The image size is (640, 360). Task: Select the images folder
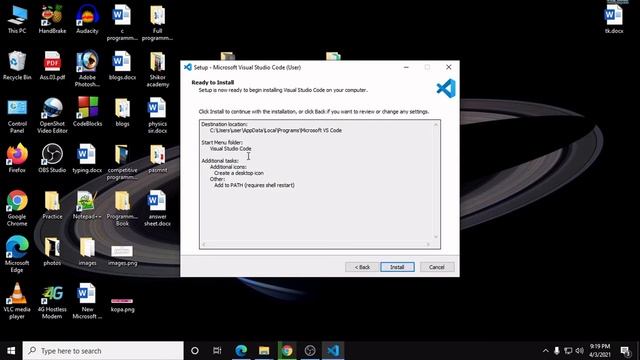pos(87,251)
